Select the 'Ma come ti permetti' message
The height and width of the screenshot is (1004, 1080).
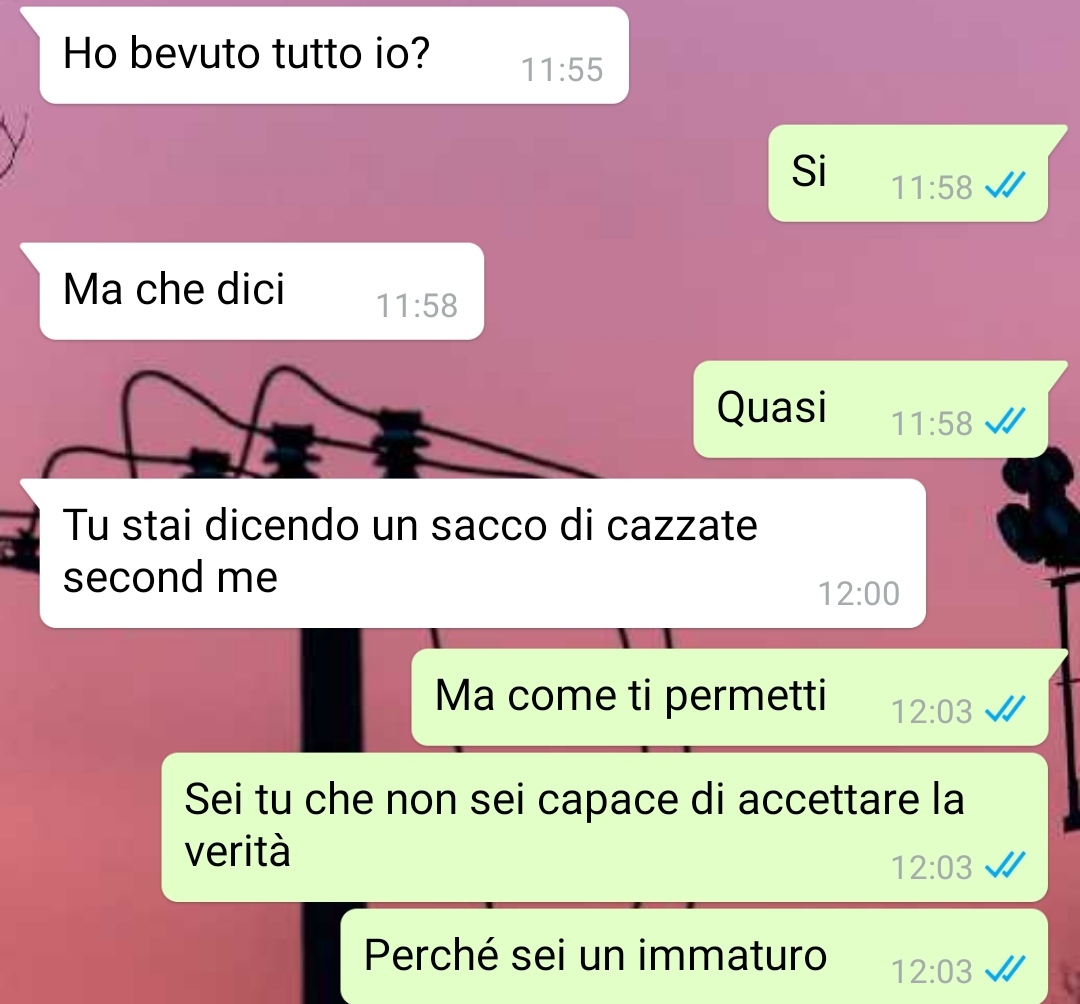pyautogui.click(x=729, y=697)
